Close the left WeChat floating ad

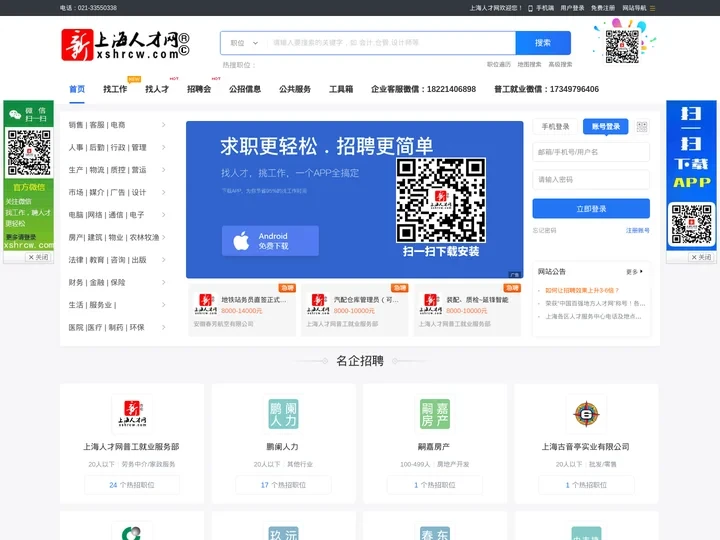(39, 257)
